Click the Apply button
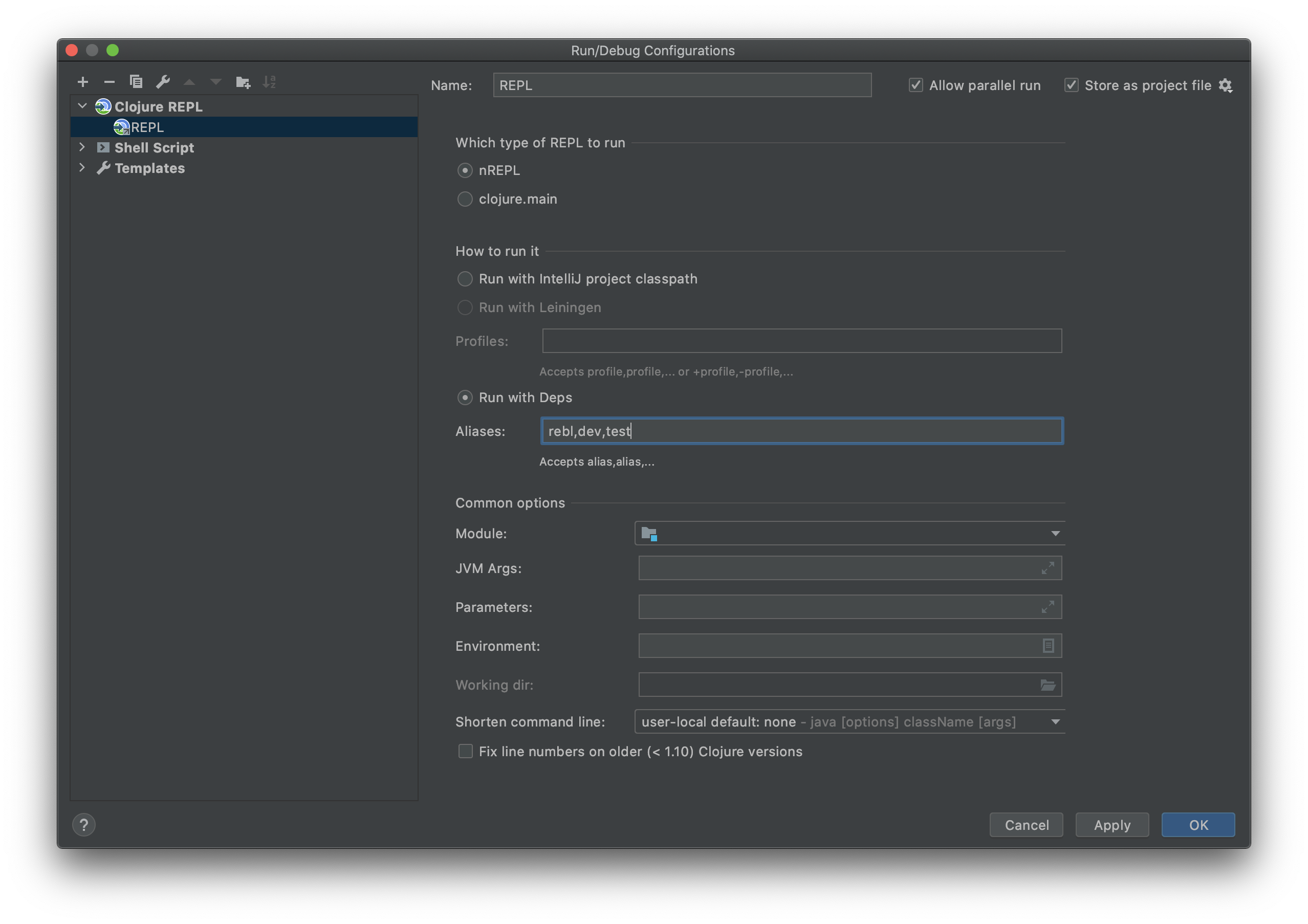 pyautogui.click(x=1111, y=825)
